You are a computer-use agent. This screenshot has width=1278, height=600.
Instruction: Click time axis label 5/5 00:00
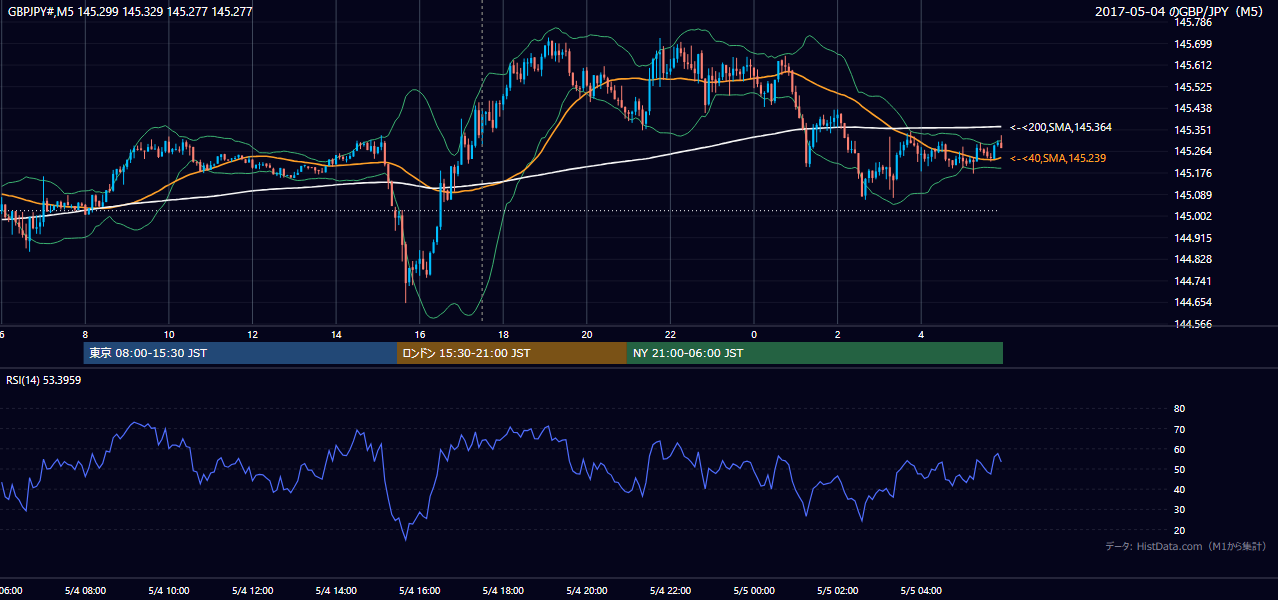coord(754,591)
